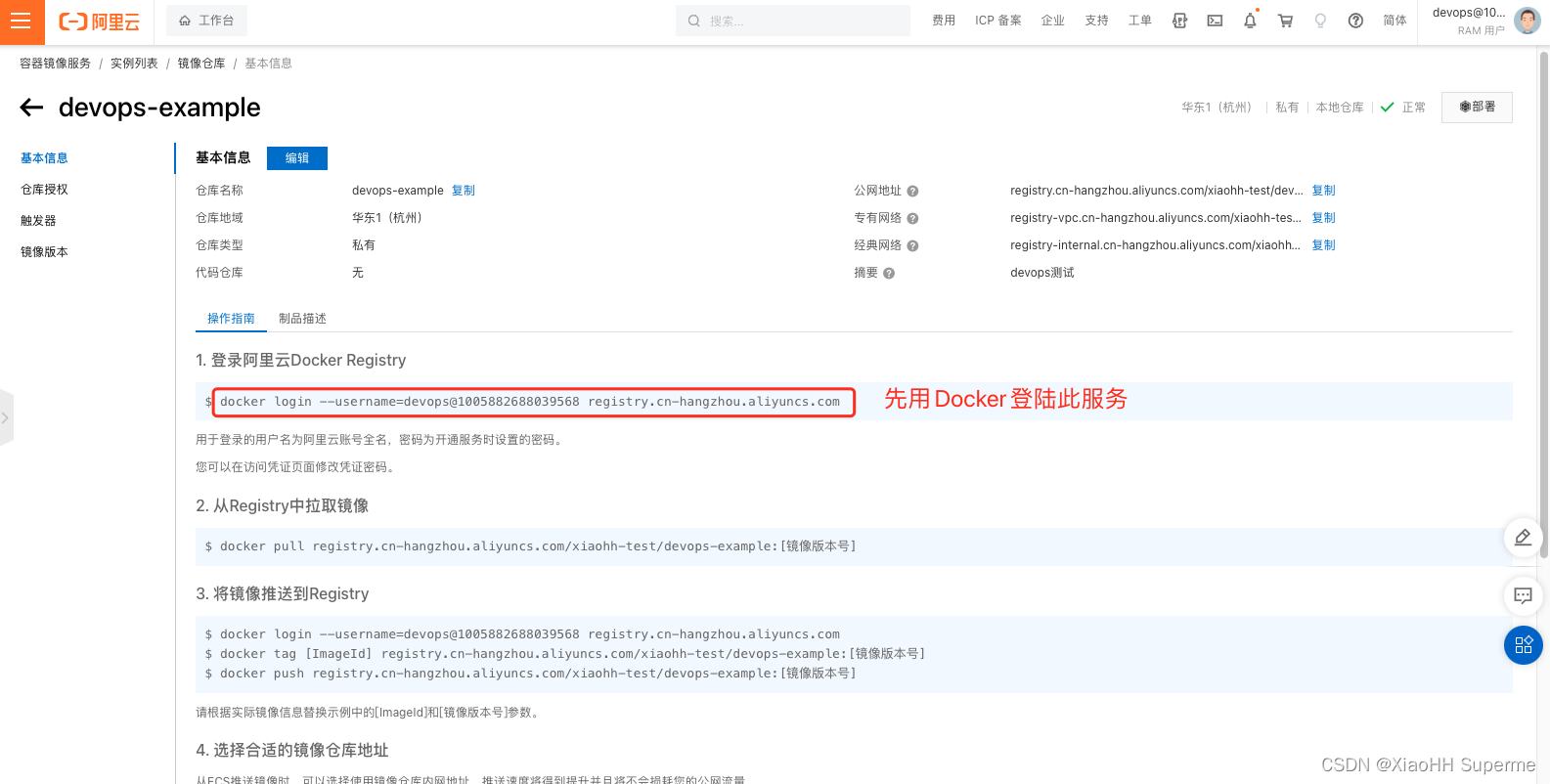The image size is (1550, 784).
Task: Click help icon next to 专有网络
Action: click(912, 219)
